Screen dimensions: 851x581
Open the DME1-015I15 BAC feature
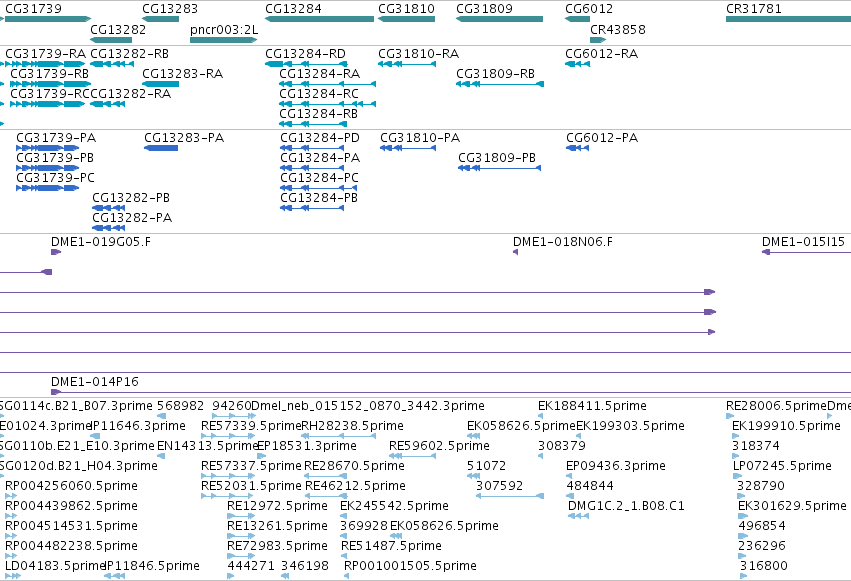(x=806, y=252)
